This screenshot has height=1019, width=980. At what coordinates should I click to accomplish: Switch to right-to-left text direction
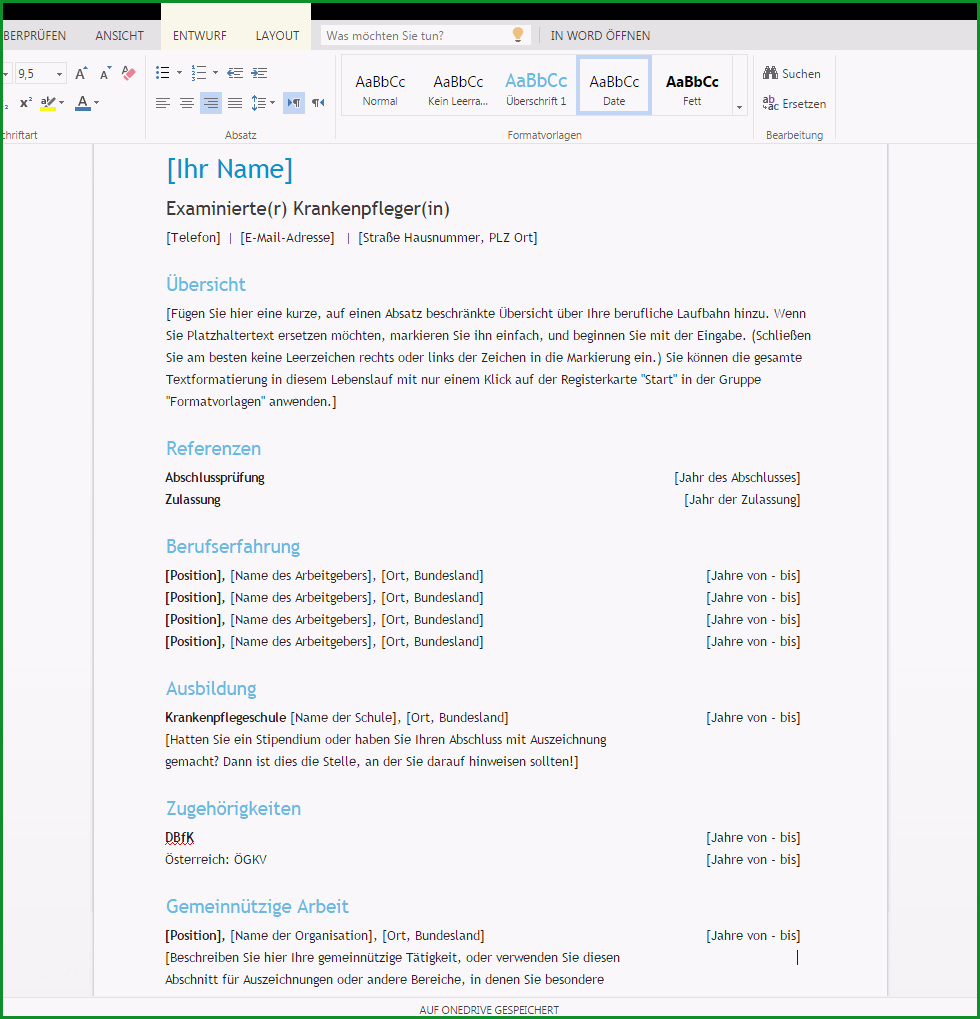click(x=318, y=103)
